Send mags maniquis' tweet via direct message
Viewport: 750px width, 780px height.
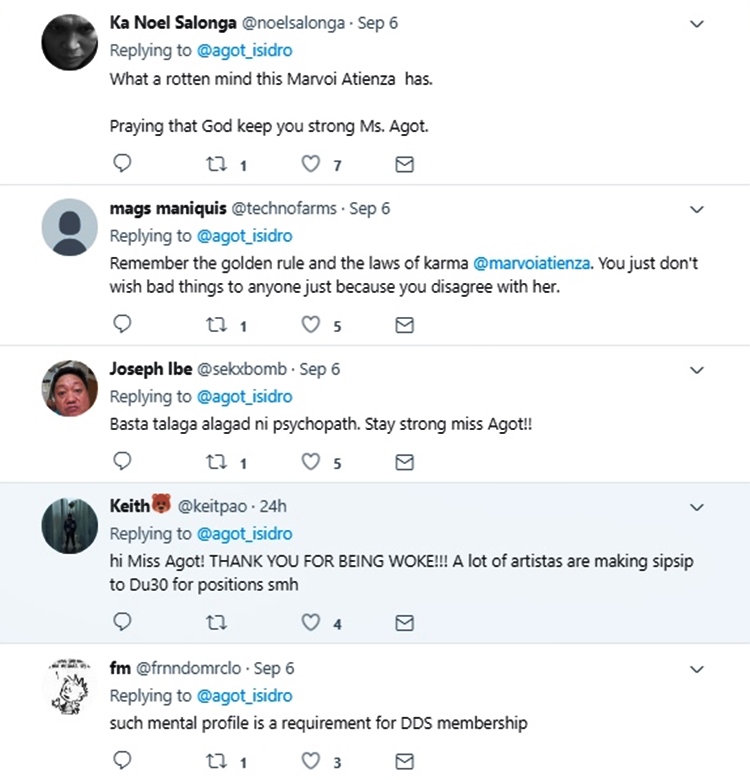(x=404, y=325)
